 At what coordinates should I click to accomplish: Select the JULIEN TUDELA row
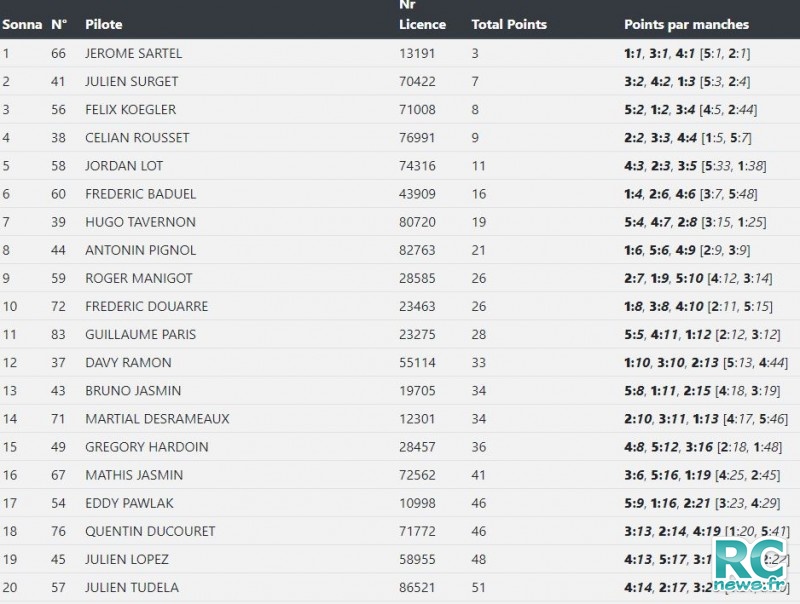[x=400, y=587]
